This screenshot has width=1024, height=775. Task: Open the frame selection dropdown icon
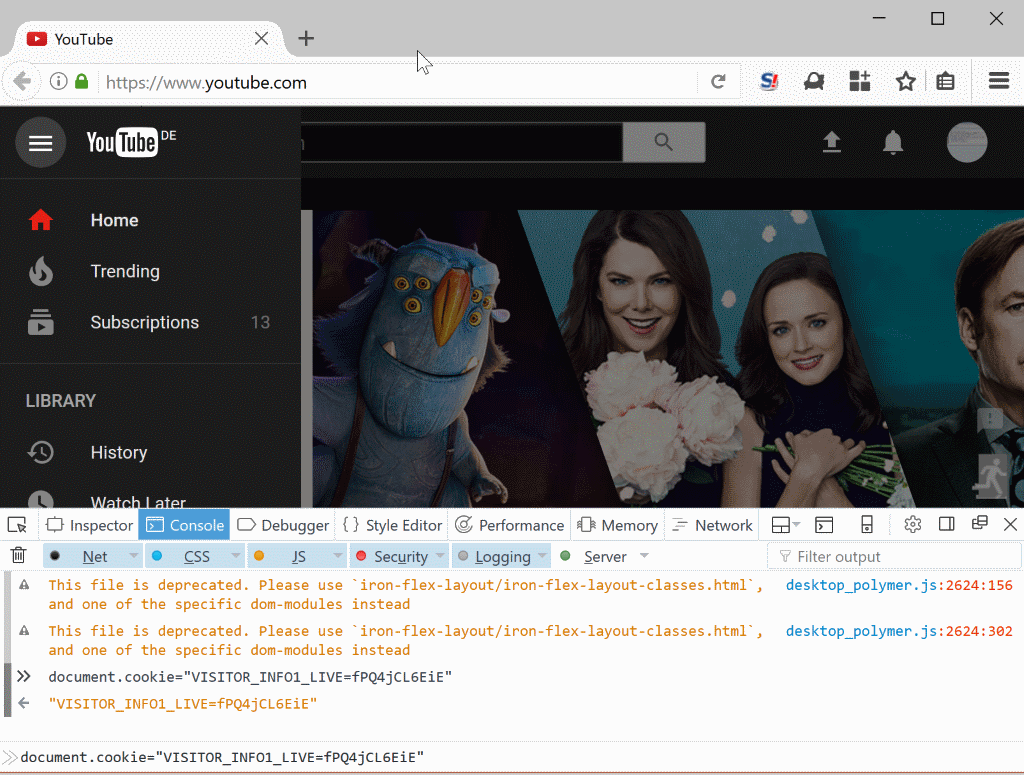click(x=786, y=525)
